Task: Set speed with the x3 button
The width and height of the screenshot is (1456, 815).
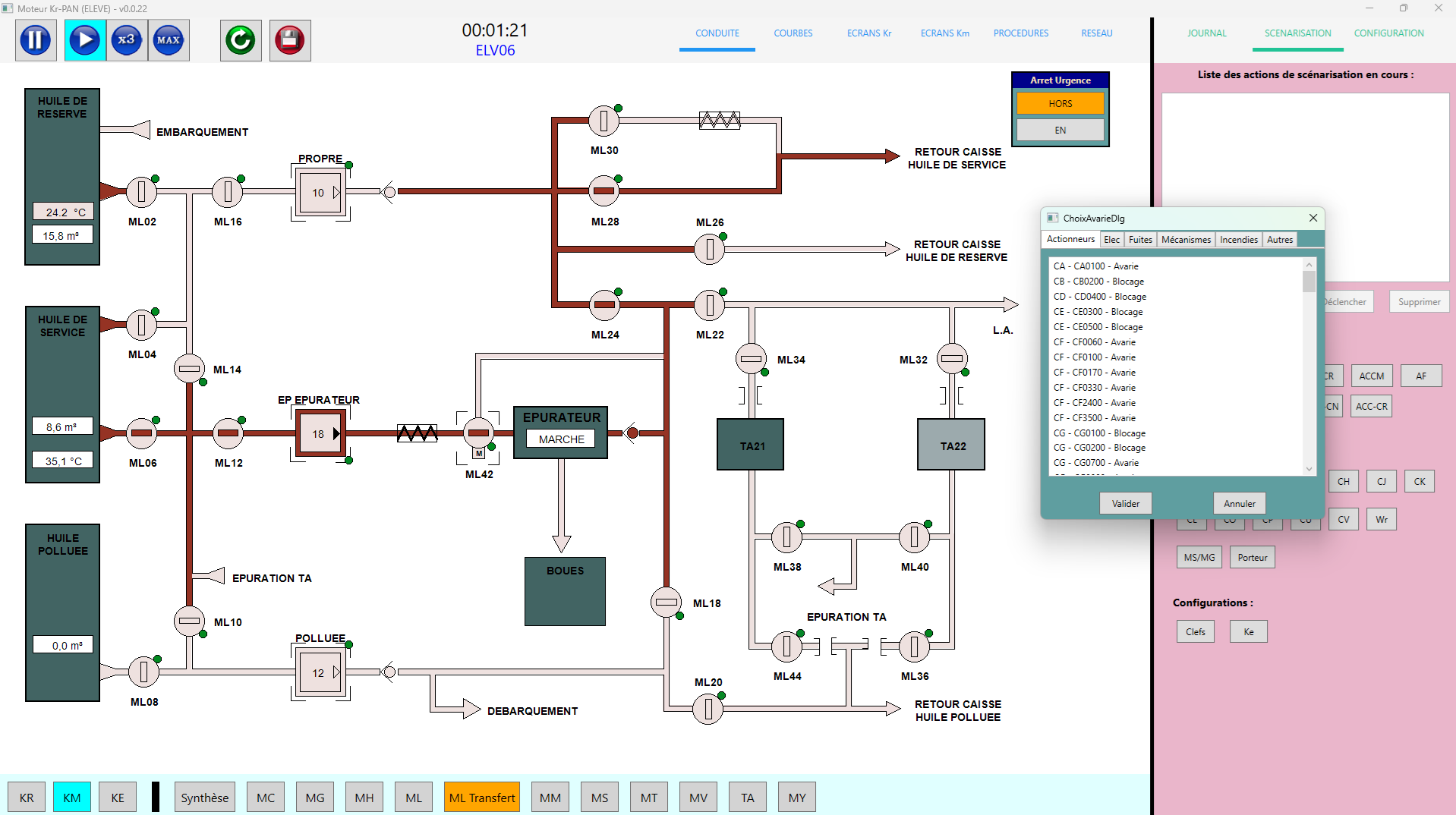Action: 127,40
